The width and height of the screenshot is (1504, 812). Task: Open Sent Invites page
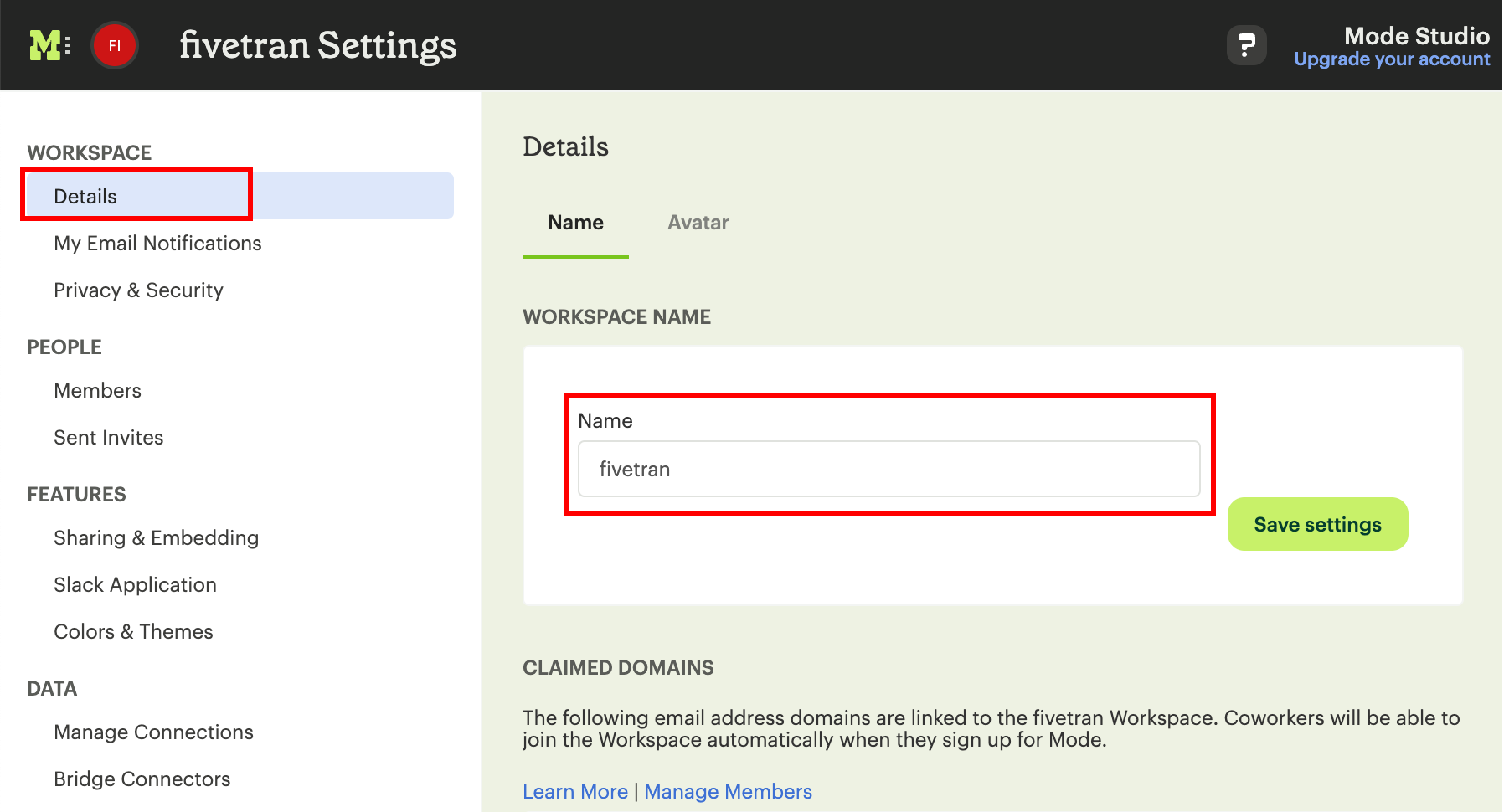click(x=108, y=438)
